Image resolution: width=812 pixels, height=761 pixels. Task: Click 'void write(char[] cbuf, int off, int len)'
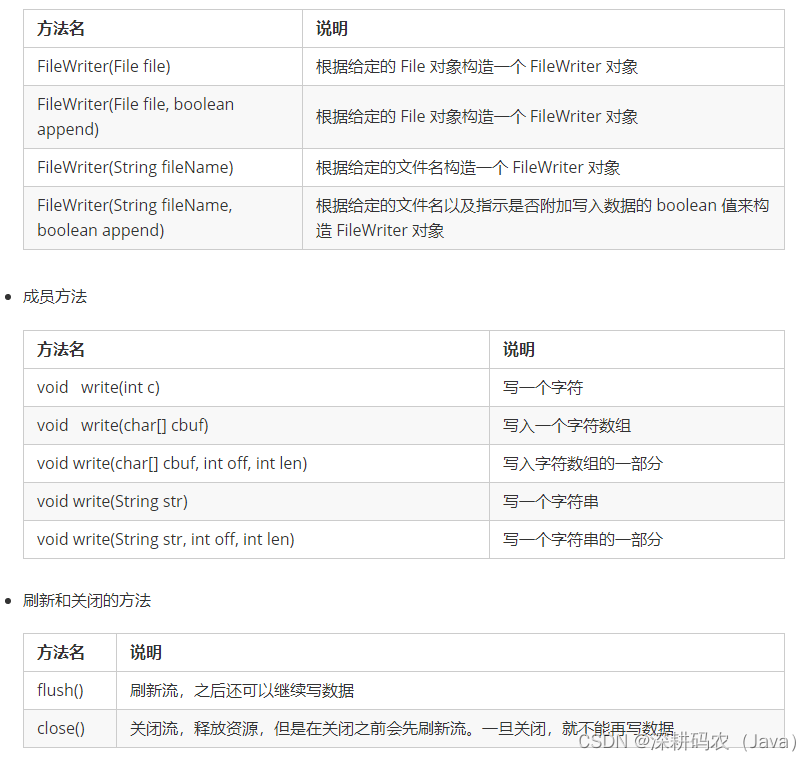tap(172, 463)
